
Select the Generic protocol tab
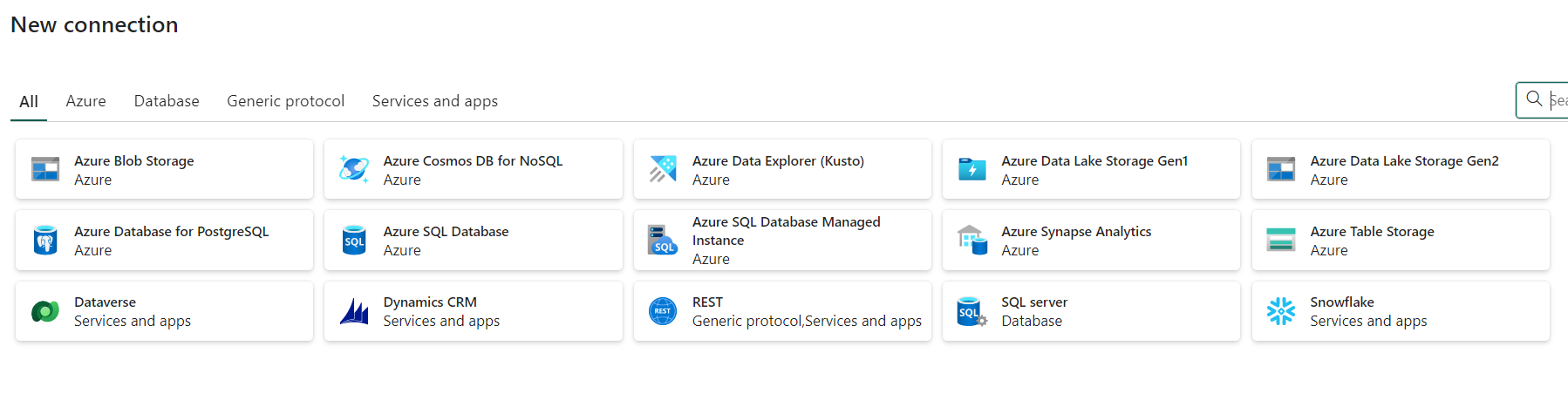(x=285, y=101)
